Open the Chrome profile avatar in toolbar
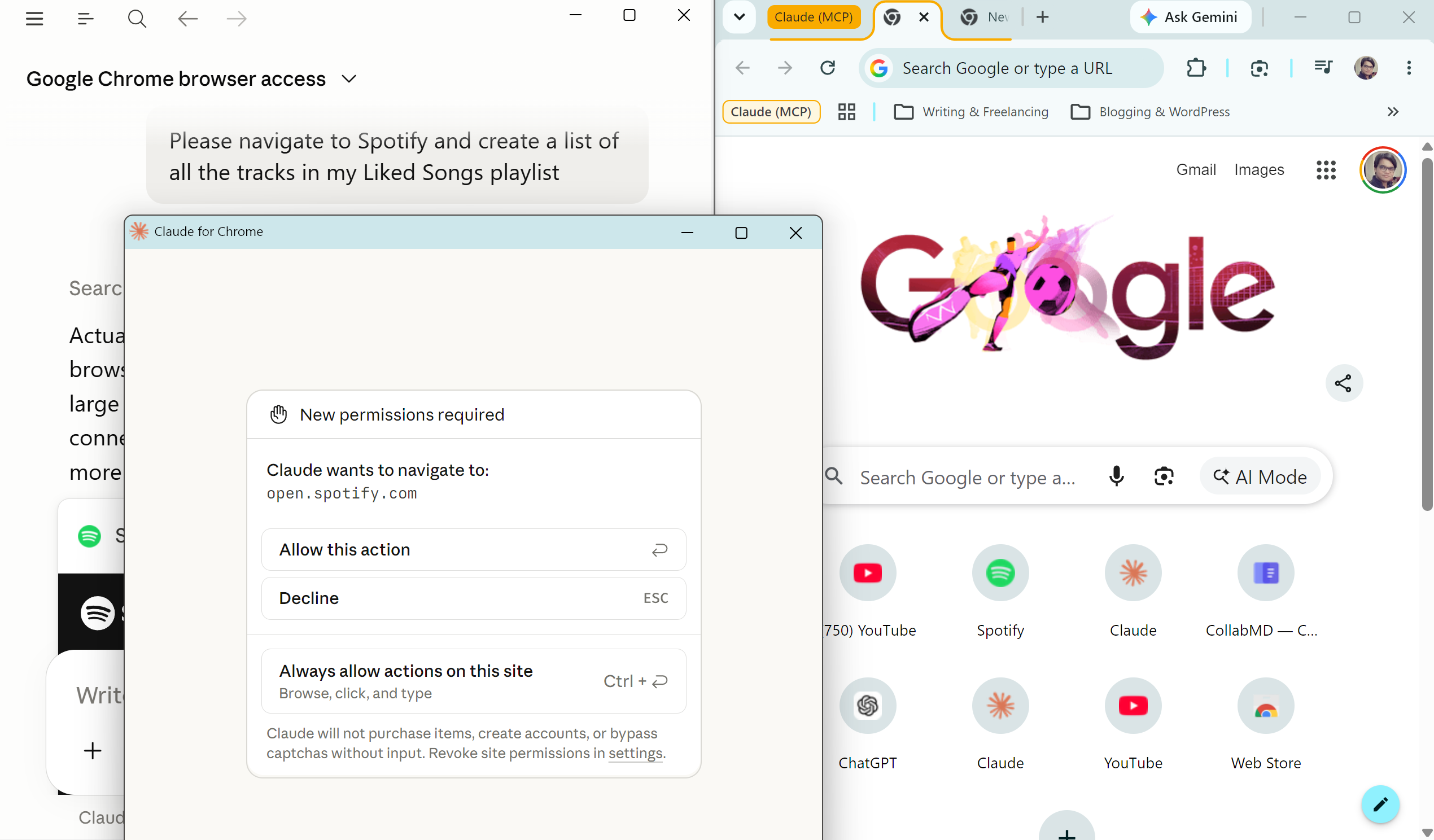The height and width of the screenshot is (840, 1434). click(x=1366, y=68)
